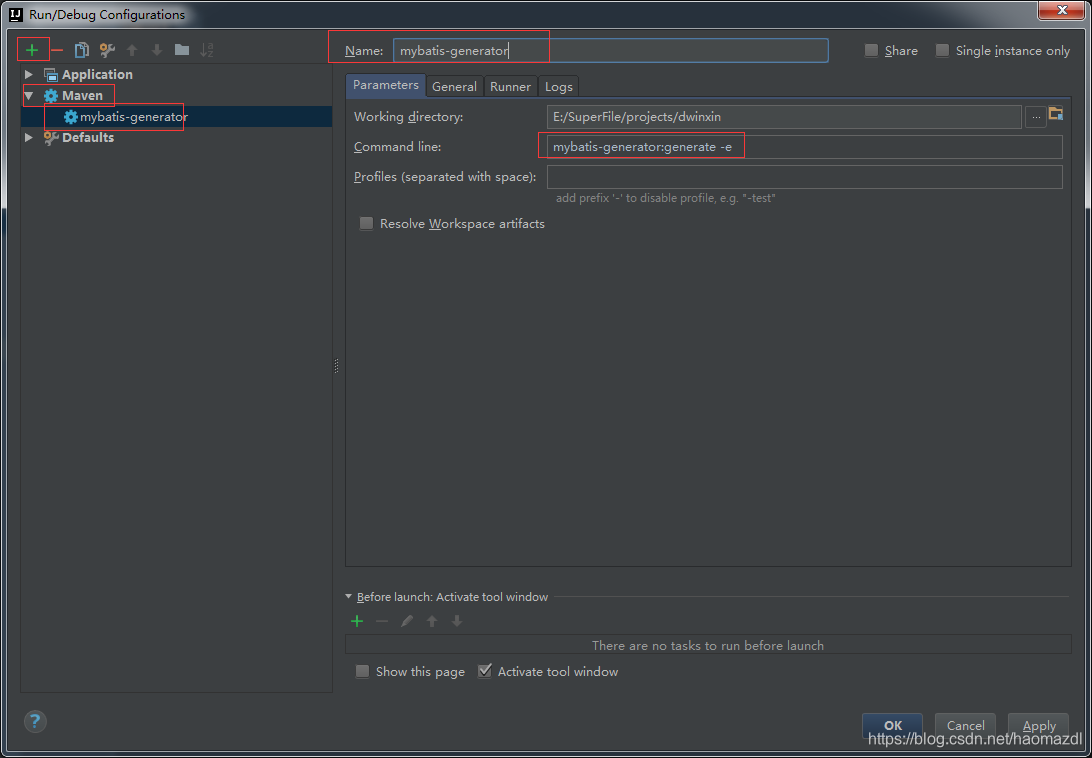Collapse Before launch section triangle

click(x=349, y=597)
